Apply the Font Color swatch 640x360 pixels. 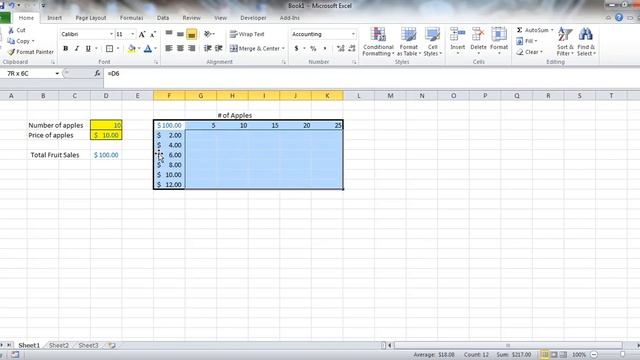click(148, 49)
